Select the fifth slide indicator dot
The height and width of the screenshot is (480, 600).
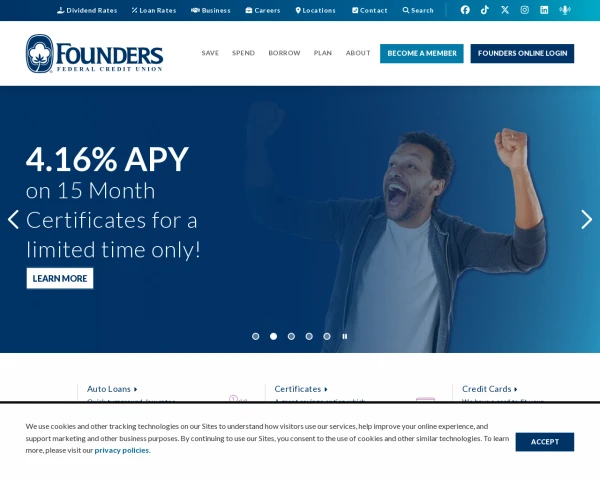pos(327,336)
